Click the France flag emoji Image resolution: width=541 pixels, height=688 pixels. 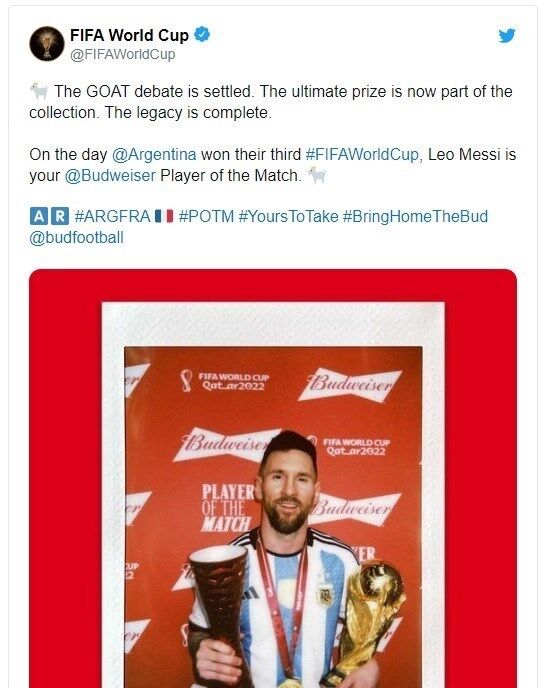click(165, 216)
